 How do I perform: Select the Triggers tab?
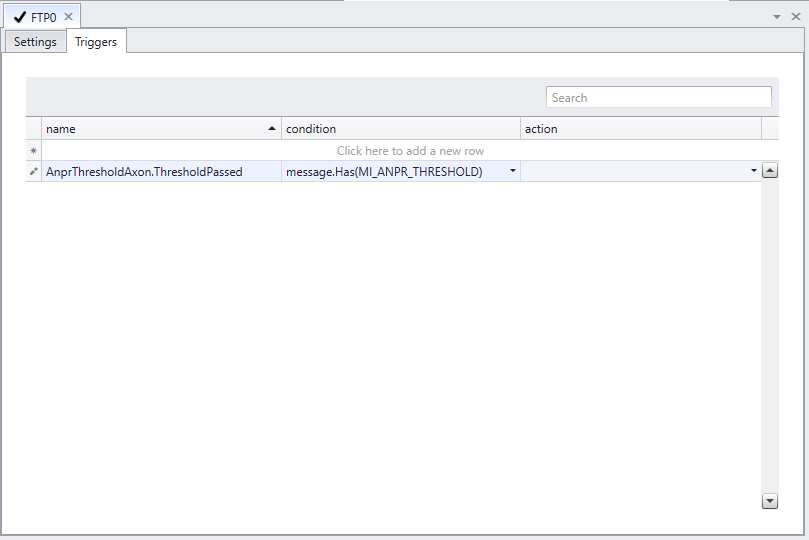pyautogui.click(x=96, y=42)
